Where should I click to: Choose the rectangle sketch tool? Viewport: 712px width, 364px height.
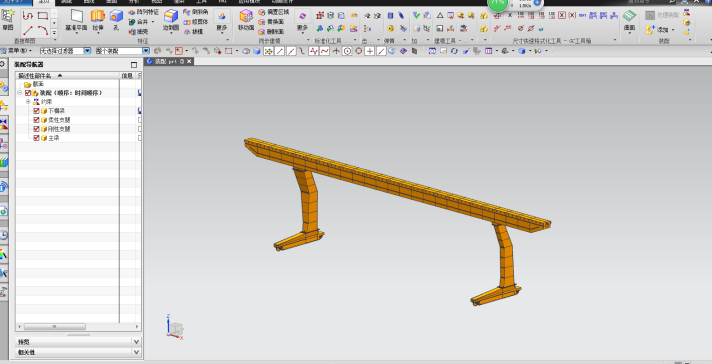coord(43,16)
